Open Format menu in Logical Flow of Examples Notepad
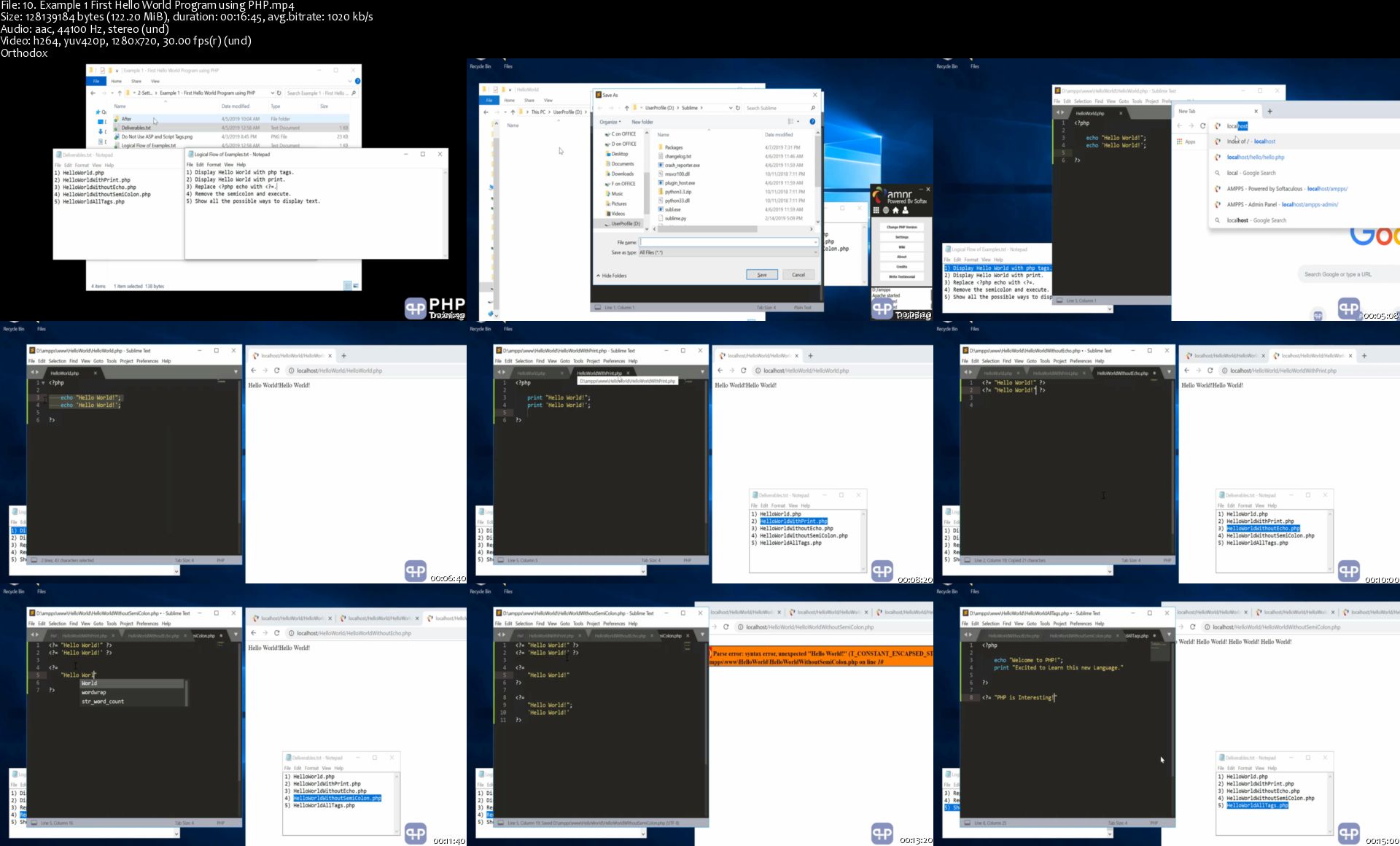 click(x=214, y=165)
